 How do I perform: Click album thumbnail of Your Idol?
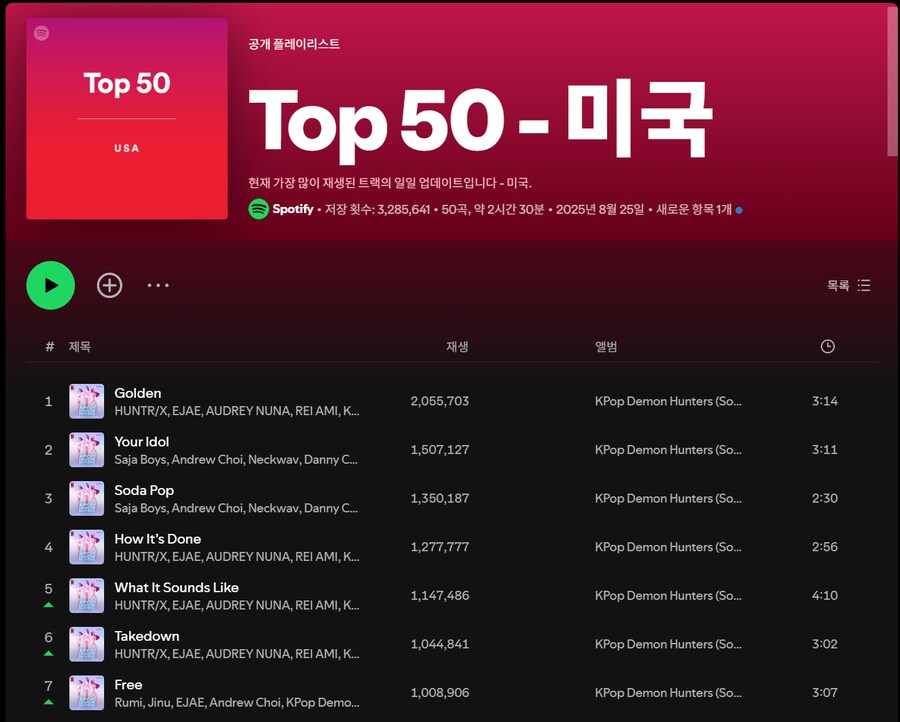(87, 450)
